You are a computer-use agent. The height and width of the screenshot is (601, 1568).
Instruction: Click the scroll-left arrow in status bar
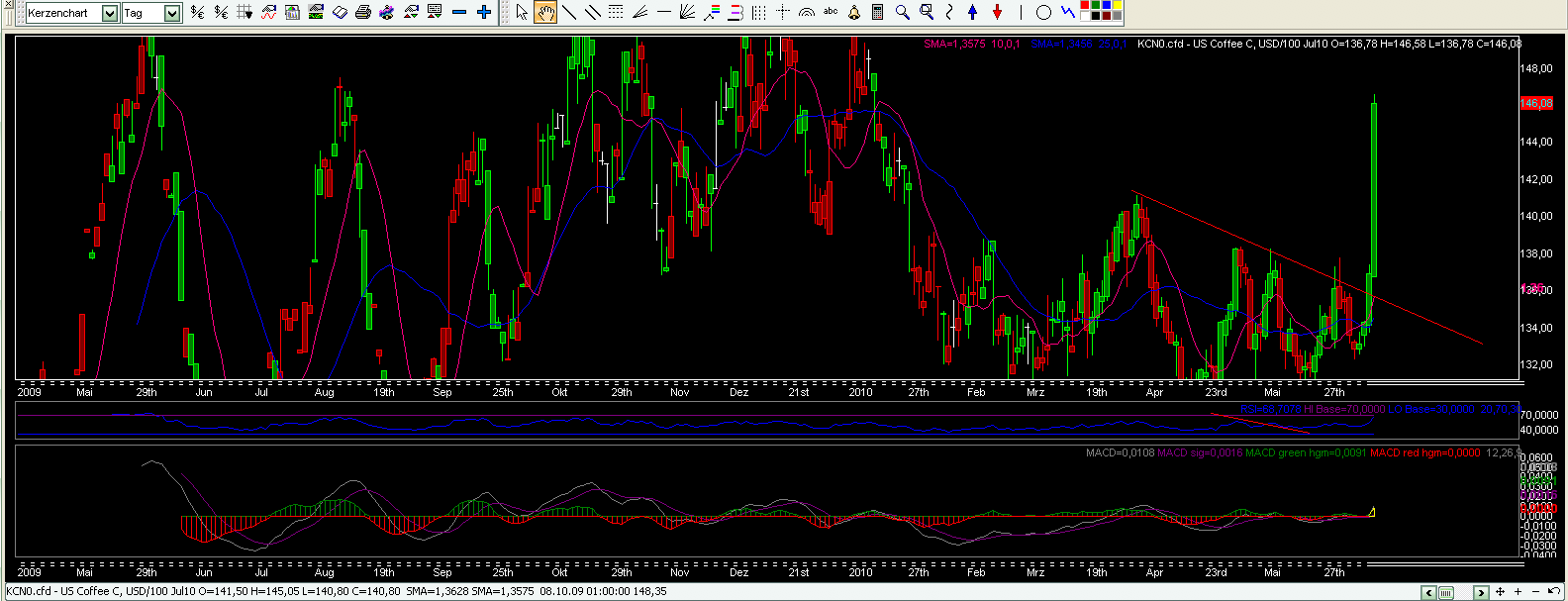coord(1428,592)
